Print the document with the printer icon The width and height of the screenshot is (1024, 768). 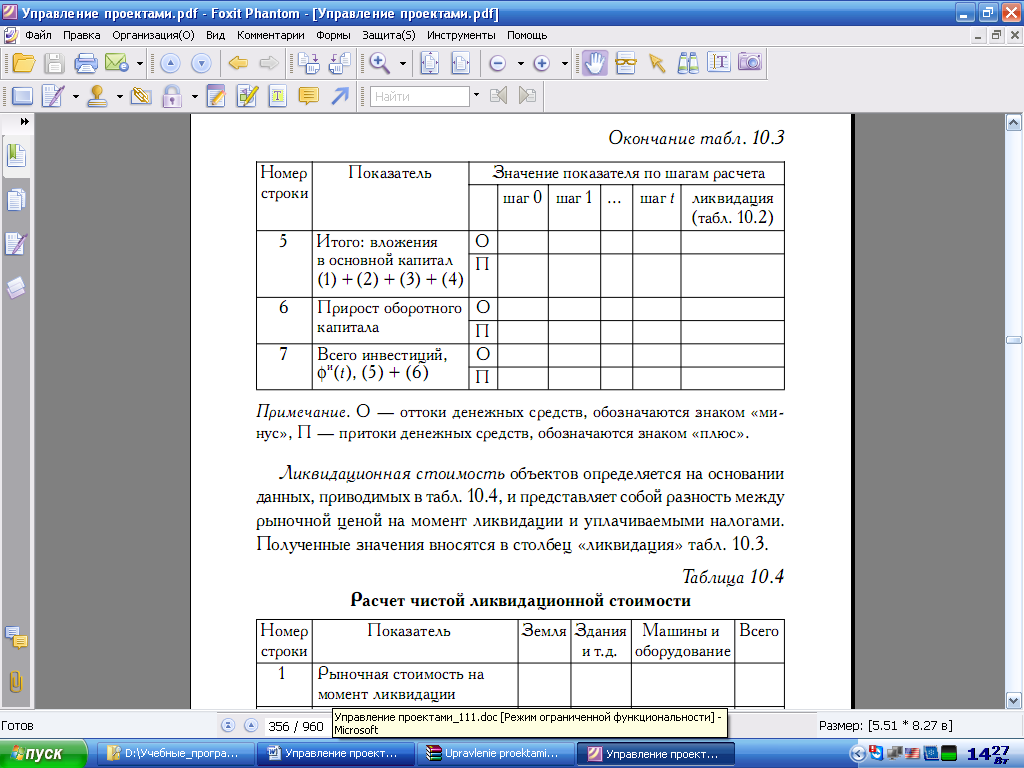pos(86,63)
